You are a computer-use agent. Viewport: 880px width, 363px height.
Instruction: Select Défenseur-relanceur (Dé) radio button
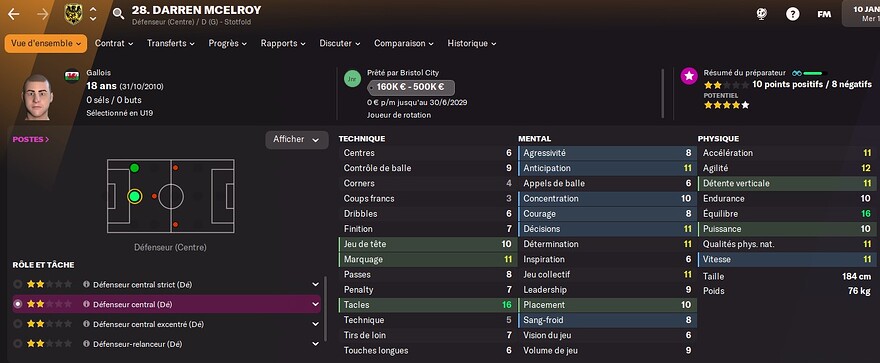pos(17,344)
